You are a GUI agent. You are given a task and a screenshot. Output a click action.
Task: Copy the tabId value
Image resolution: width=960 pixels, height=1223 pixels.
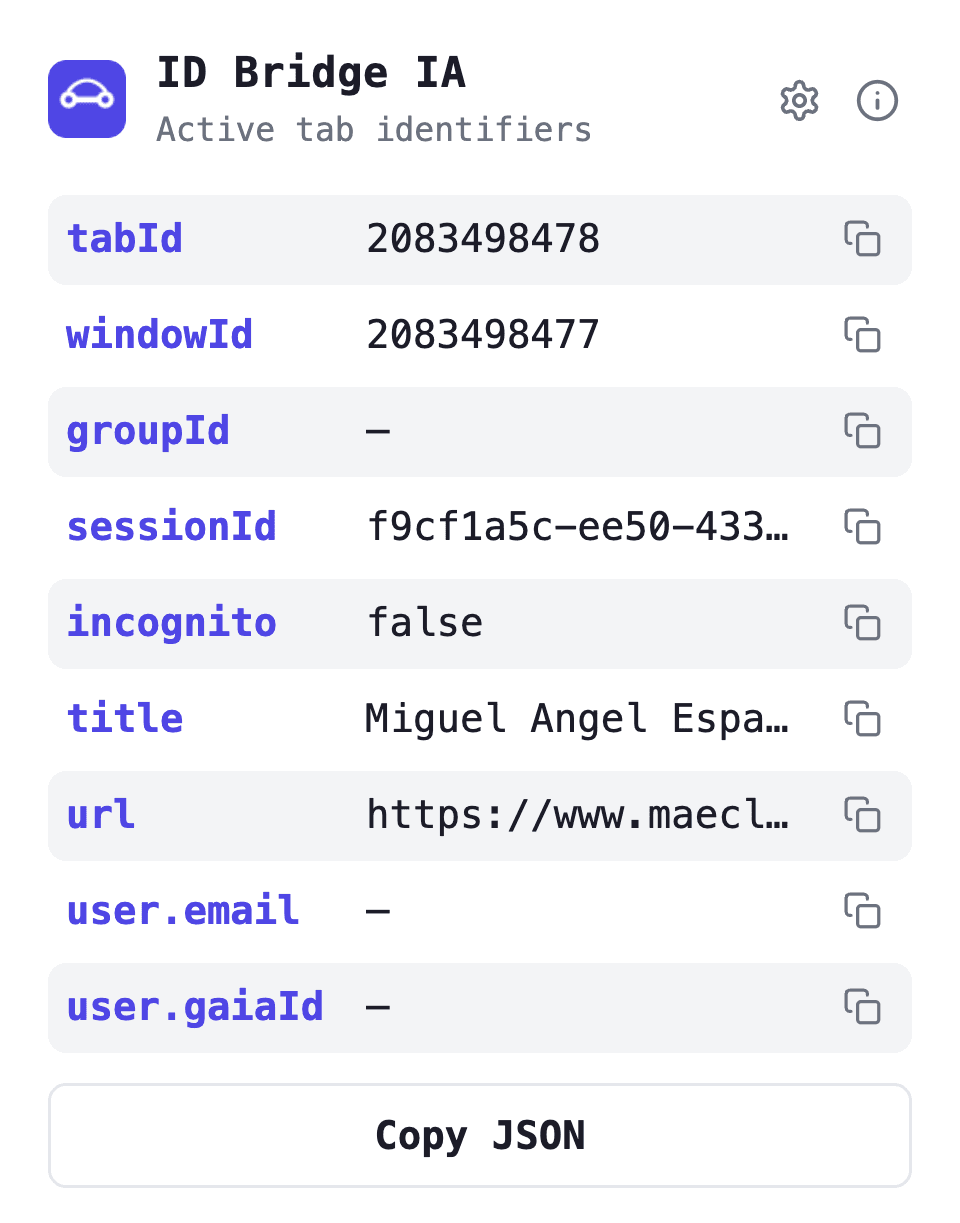(x=862, y=239)
